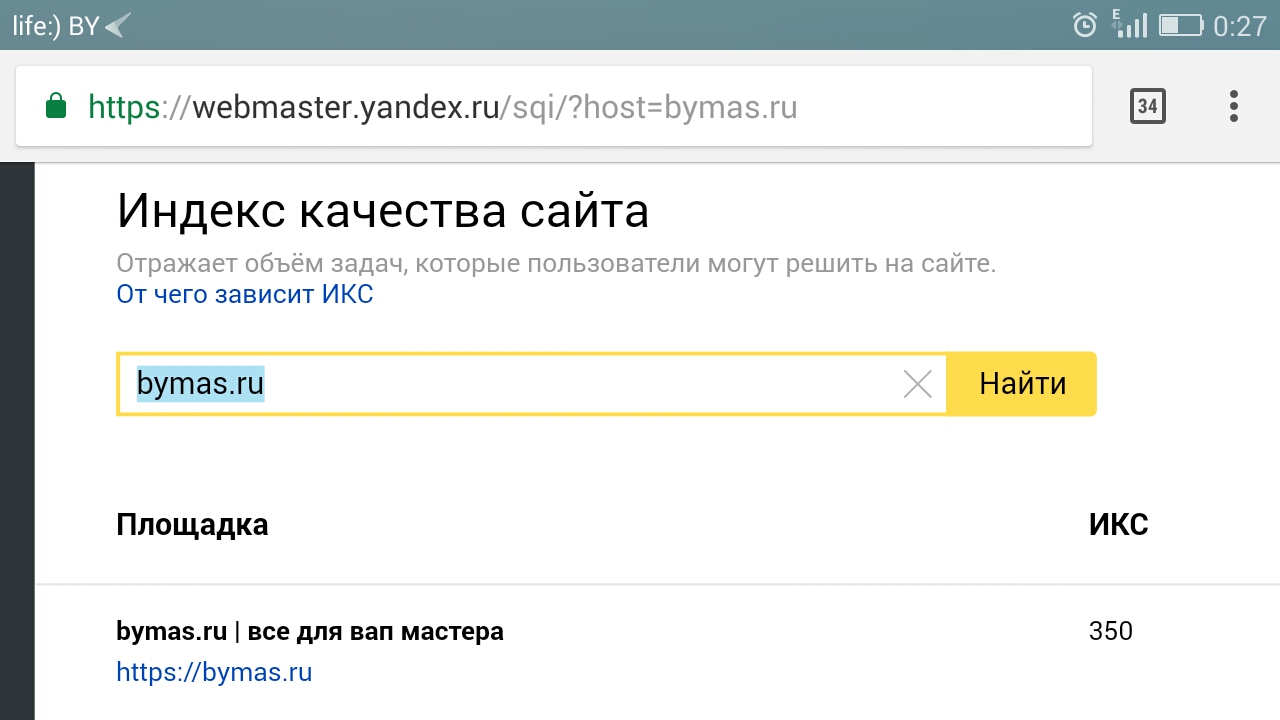Click the Площадка column header
Viewport: 1280px width, 720px height.
[x=192, y=525]
